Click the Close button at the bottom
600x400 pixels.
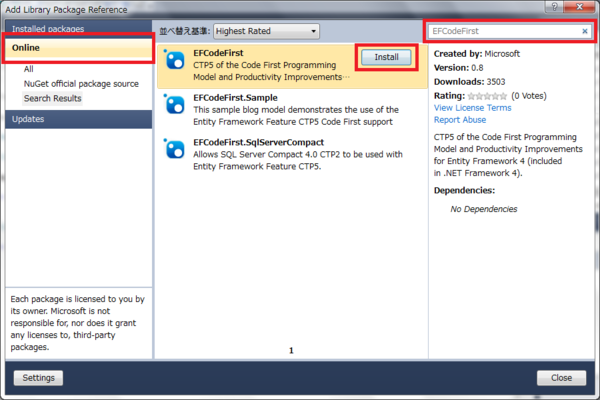coord(561,378)
